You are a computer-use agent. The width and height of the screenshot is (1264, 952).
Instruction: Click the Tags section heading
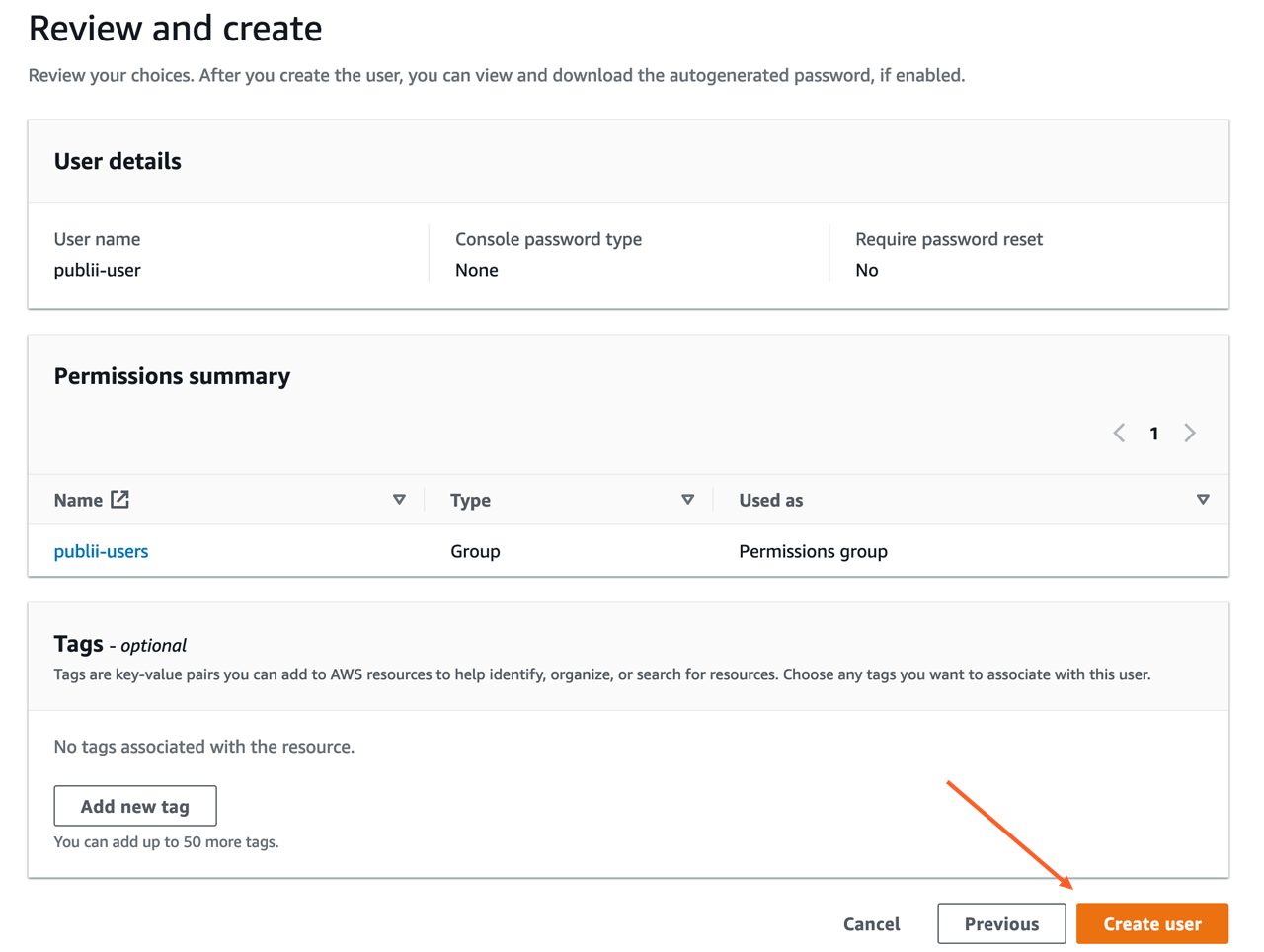(x=78, y=643)
